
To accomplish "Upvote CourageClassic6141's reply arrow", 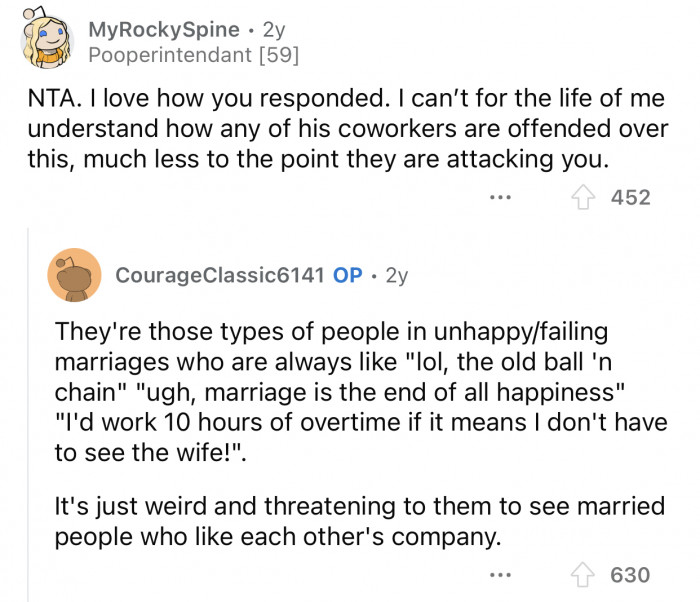I will pyautogui.click(x=583, y=575).
